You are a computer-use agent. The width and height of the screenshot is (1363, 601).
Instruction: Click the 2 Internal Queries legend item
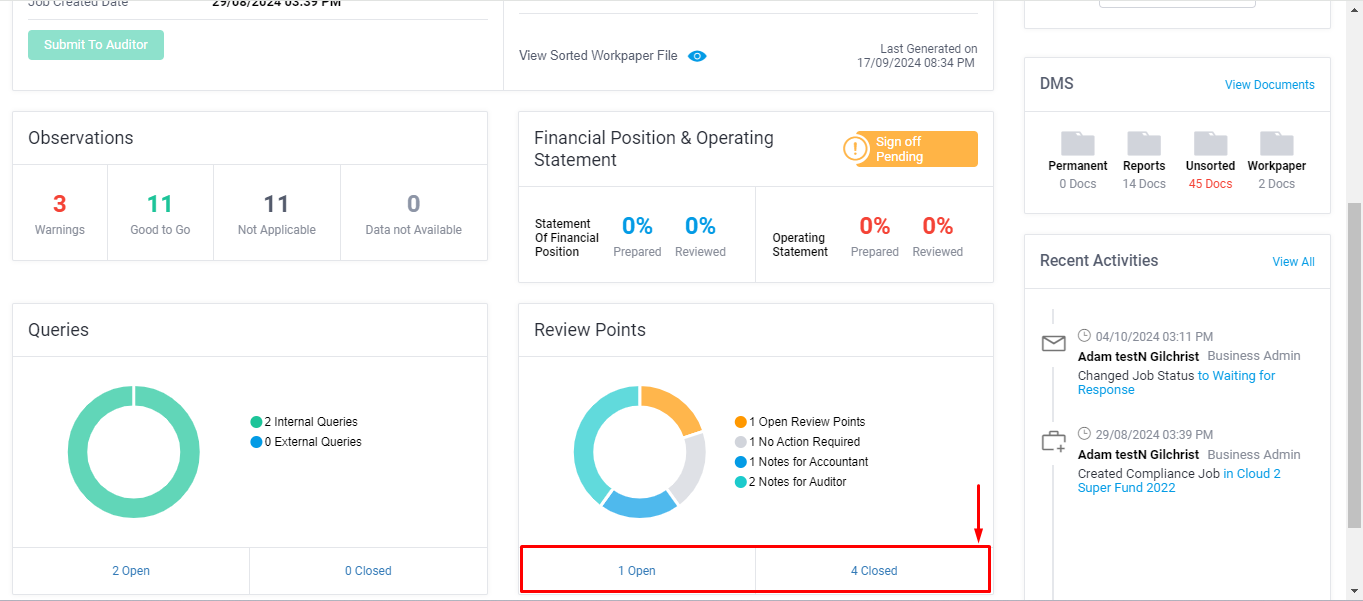[304, 422]
